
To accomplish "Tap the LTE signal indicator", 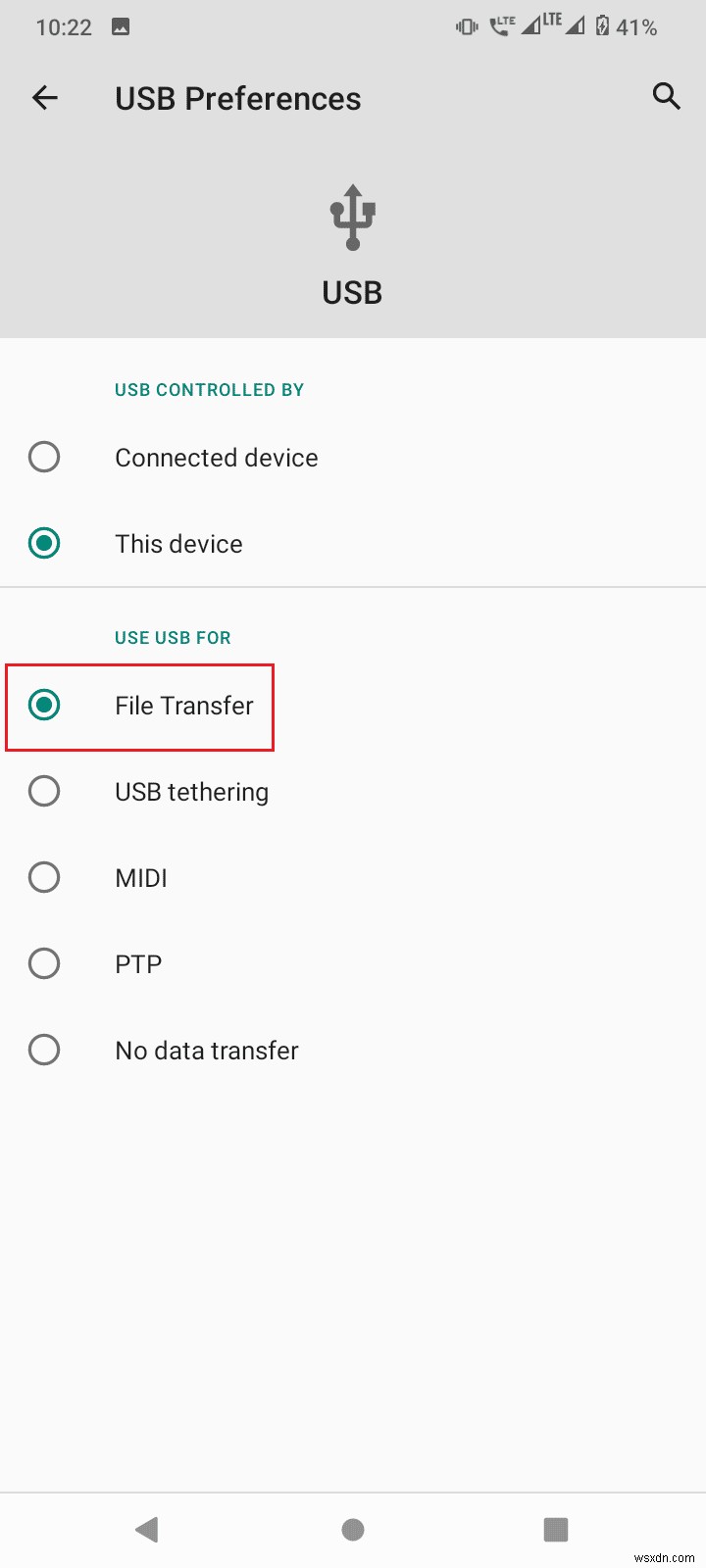I will pyautogui.click(x=537, y=24).
